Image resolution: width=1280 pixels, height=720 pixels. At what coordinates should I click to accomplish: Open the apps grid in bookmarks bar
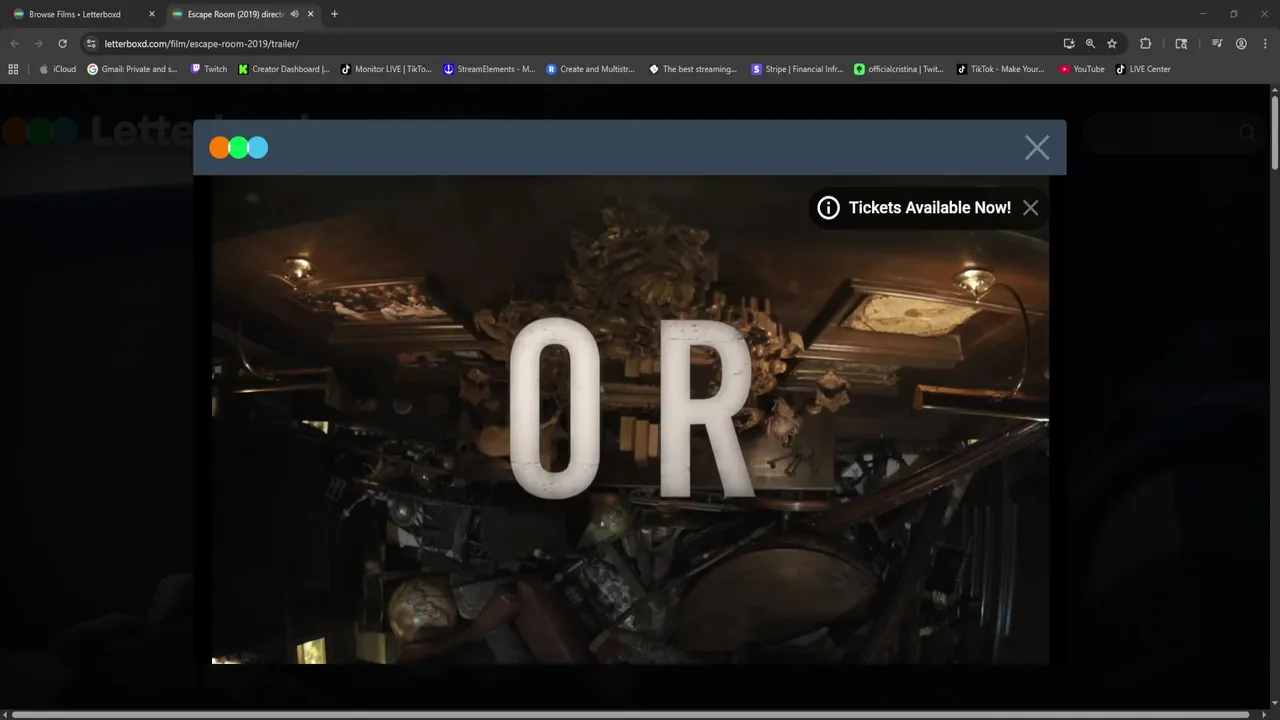click(13, 69)
